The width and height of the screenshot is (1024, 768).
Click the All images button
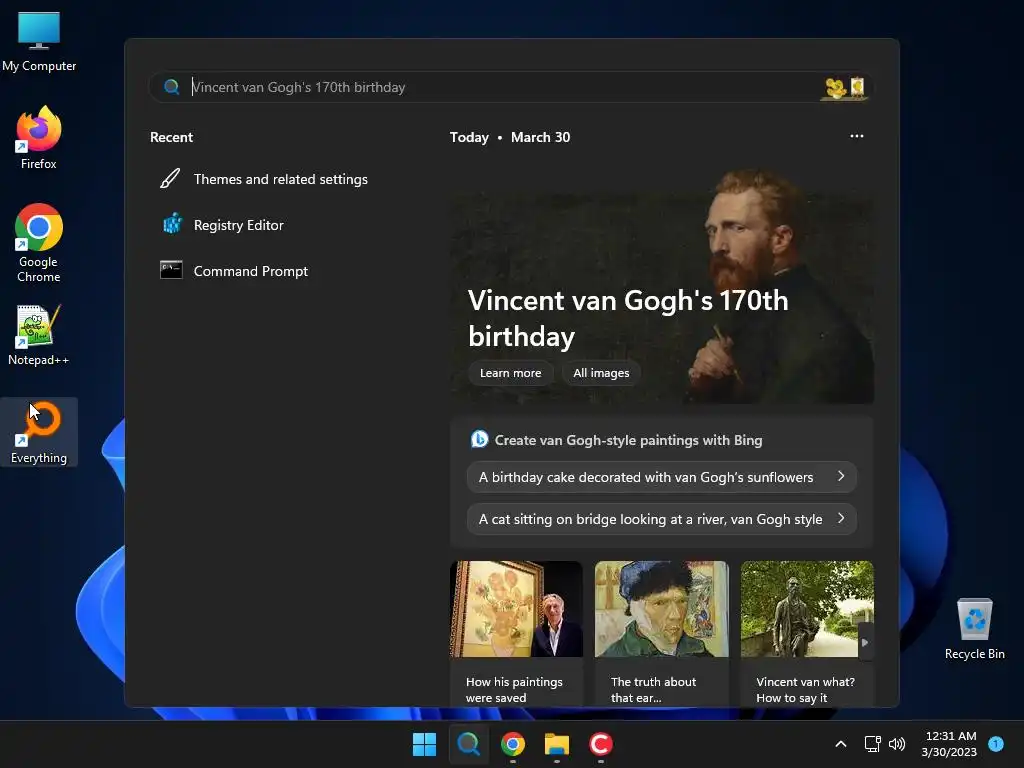coord(601,373)
